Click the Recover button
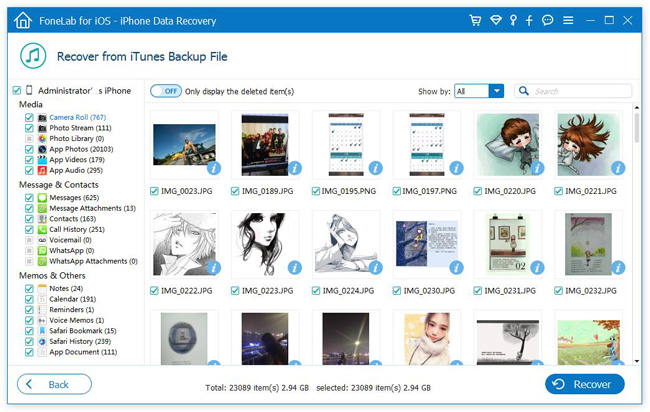Screen dimensions: 650x412 pos(585,384)
